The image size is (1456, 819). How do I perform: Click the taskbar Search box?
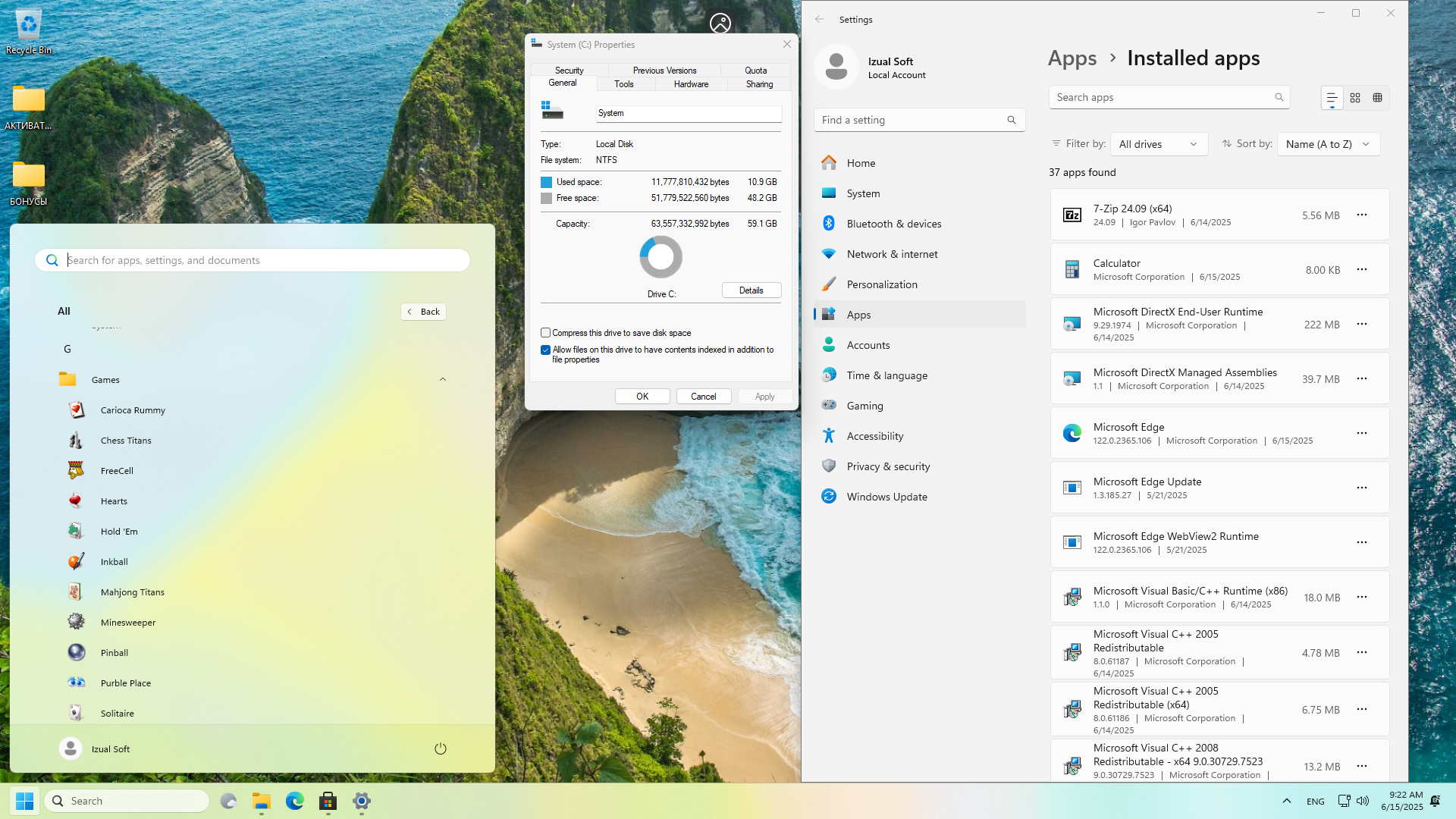(x=127, y=801)
